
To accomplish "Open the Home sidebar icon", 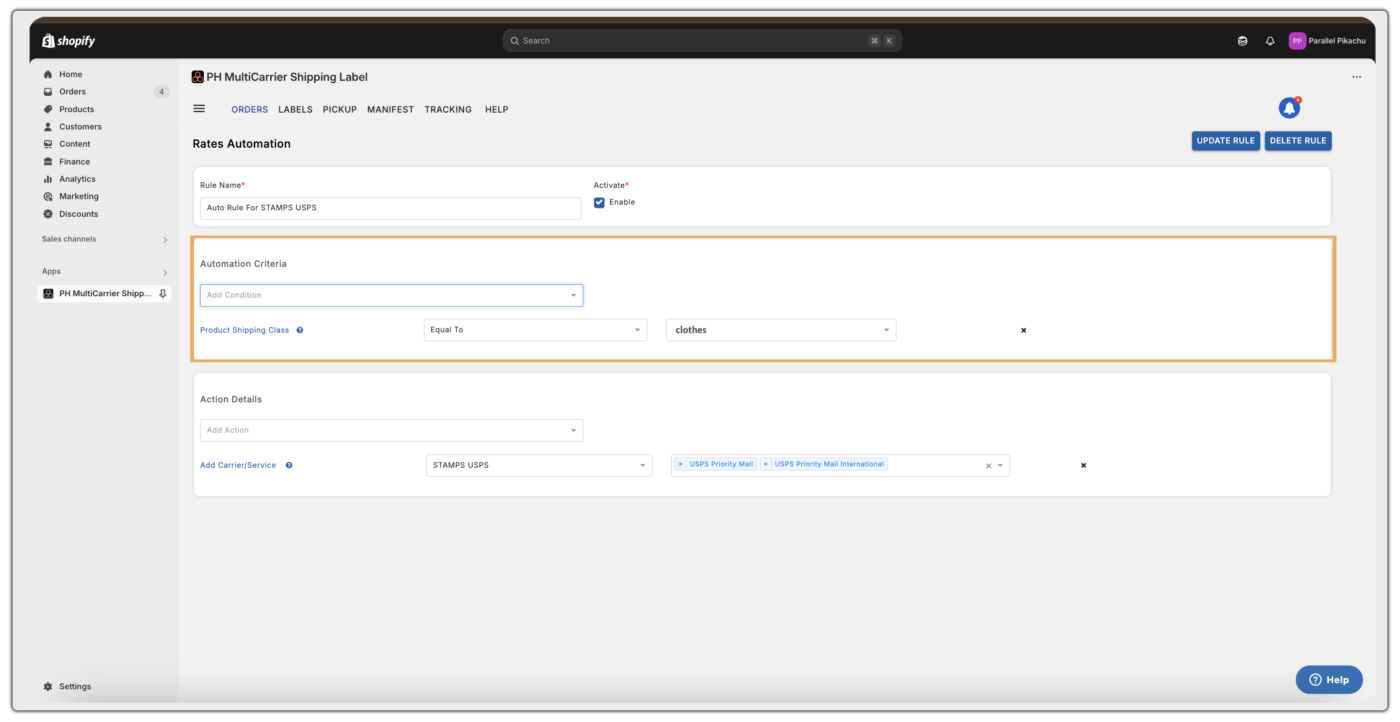I will pyautogui.click(x=48, y=74).
